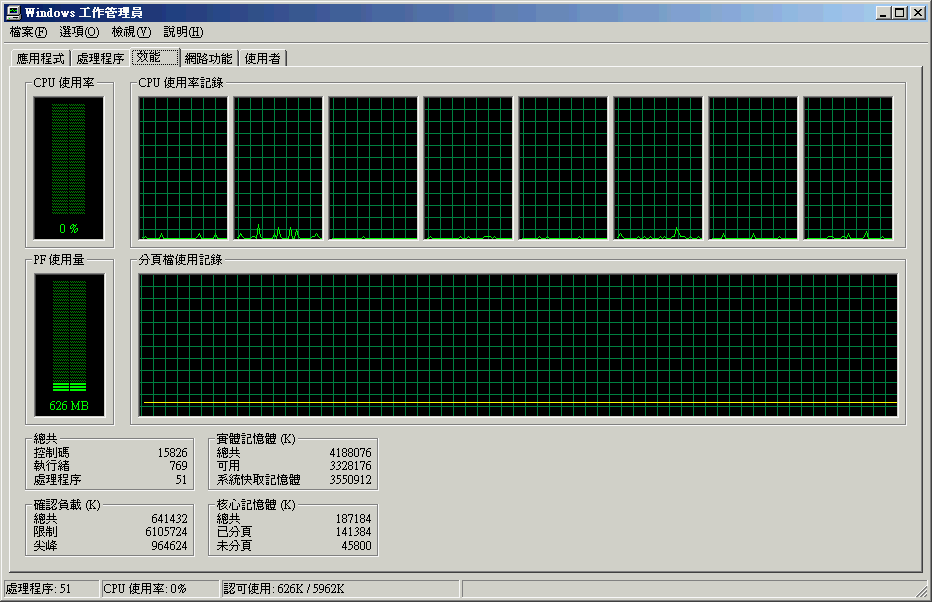Select the 效能 tab
Screen dimensions: 932x602
155,57
